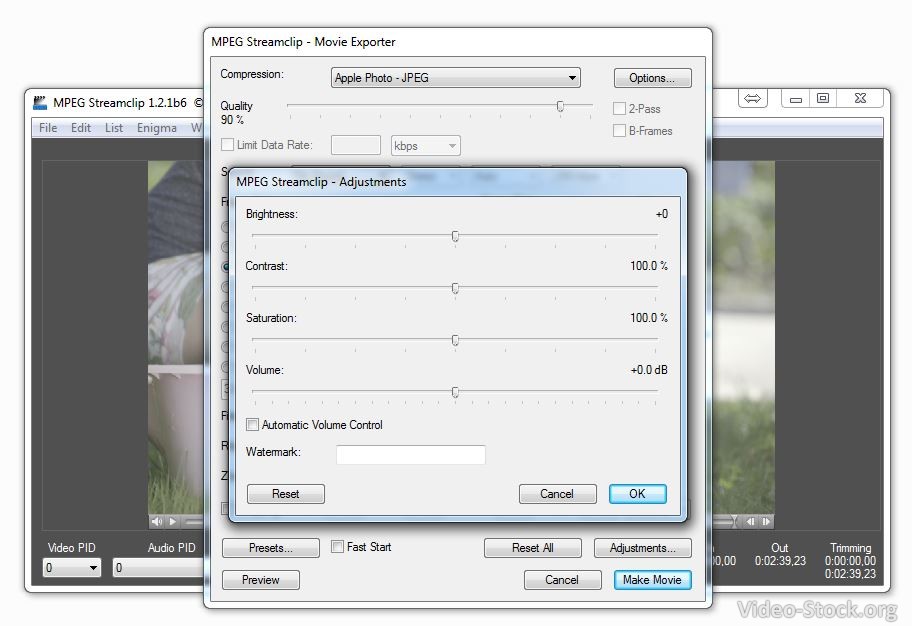Open the File menu in main window

pos(48,128)
